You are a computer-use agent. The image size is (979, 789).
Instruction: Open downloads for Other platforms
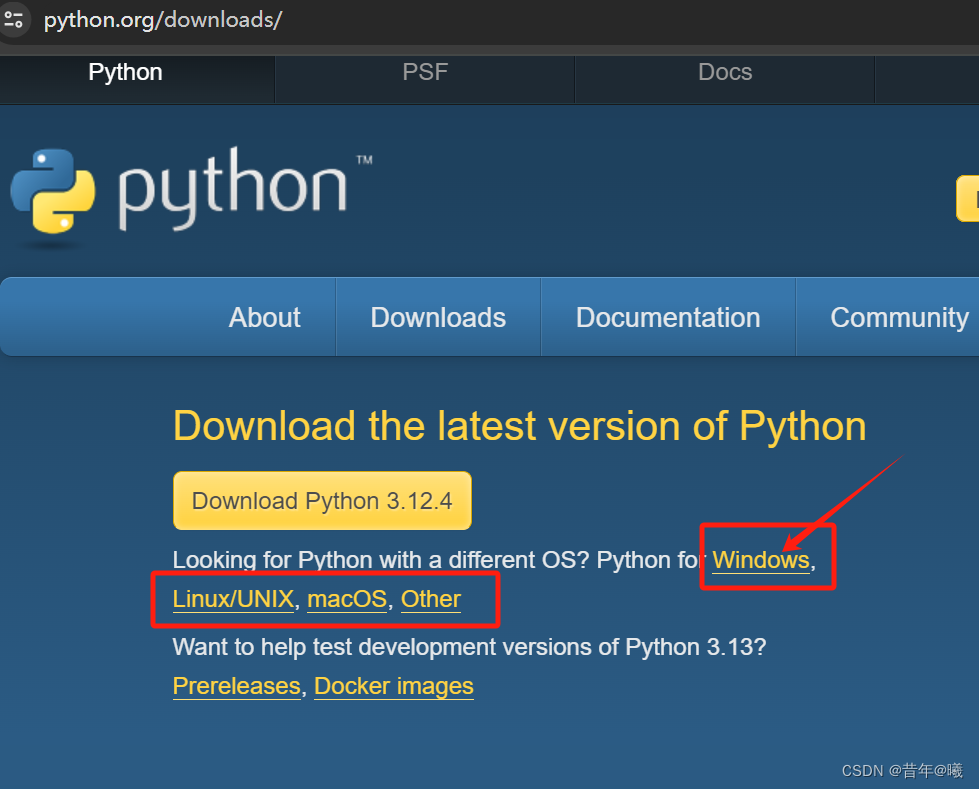tap(430, 598)
